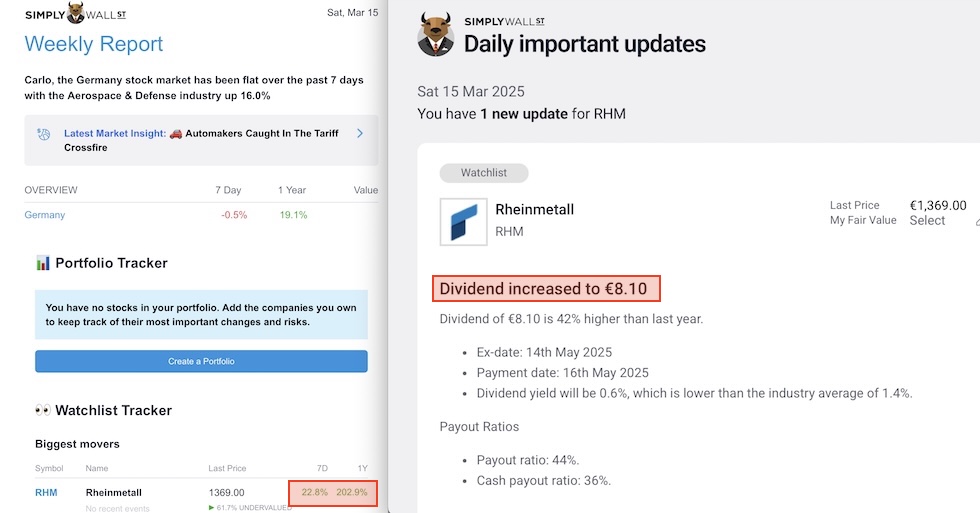Select My Fair Value for Rheinmetall
The image size is (980, 513).
pyautogui.click(x=927, y=221)
